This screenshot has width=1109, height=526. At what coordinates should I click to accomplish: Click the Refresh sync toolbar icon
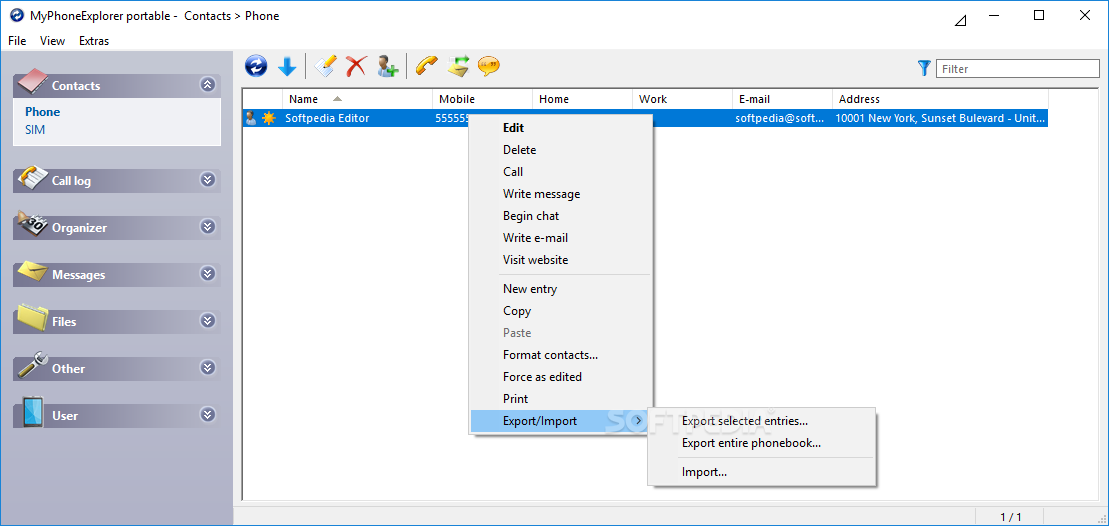(x=256, y=66)
